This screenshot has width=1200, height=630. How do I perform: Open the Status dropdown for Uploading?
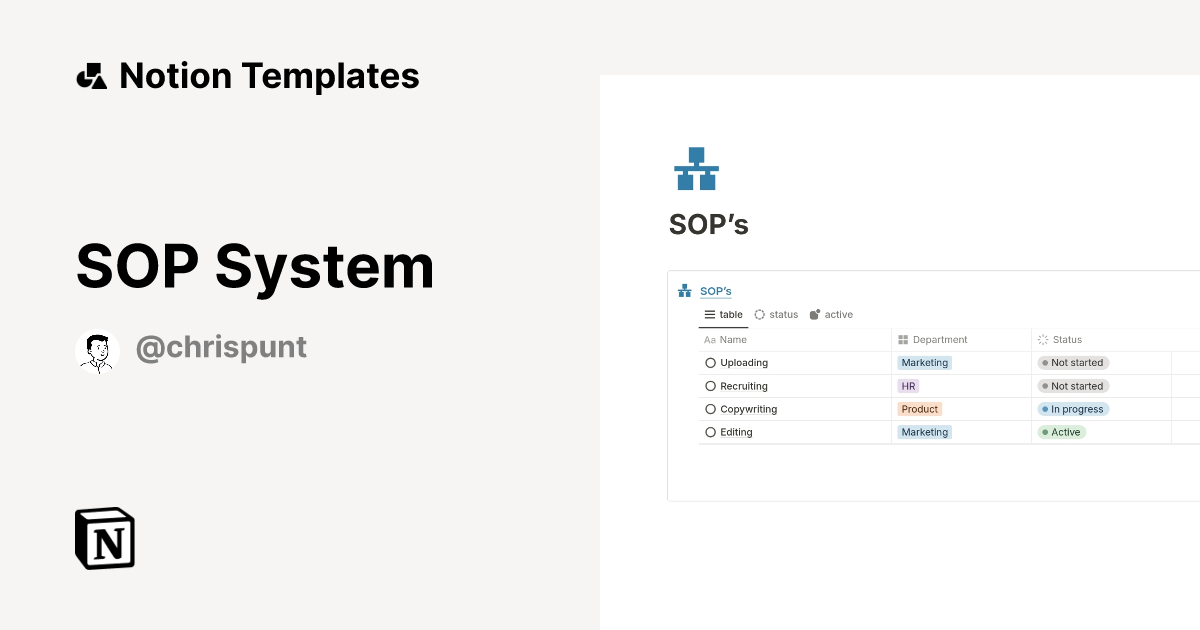1073,362
